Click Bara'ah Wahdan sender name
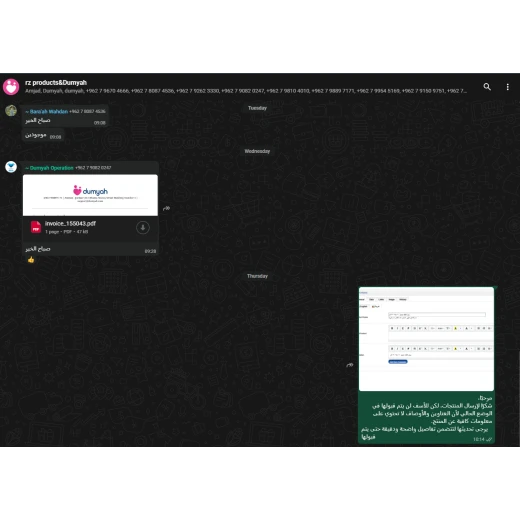 click(x=47, y=111)
